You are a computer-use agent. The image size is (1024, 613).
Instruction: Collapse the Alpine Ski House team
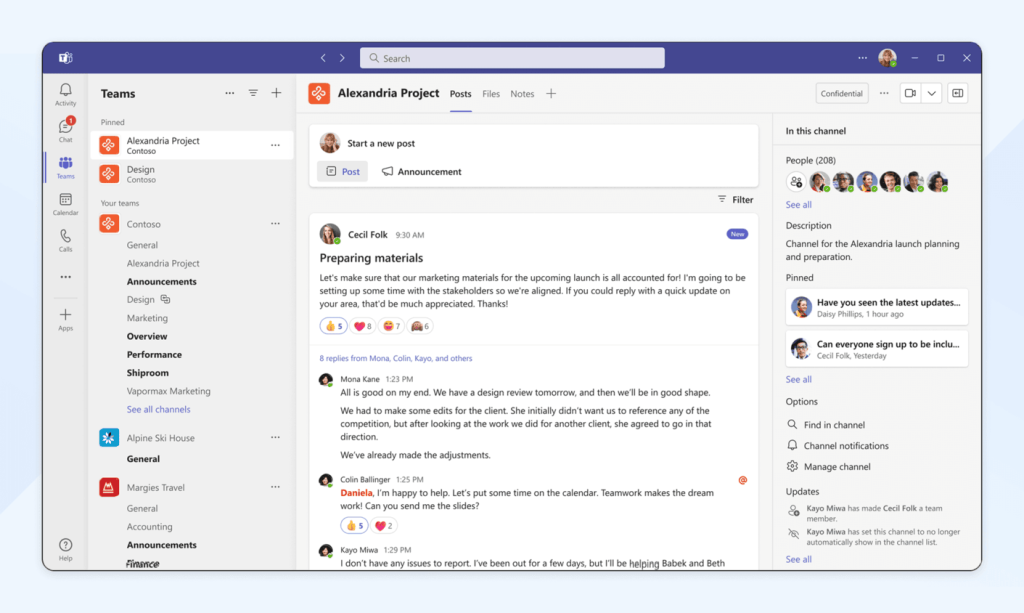coord(161,437)
